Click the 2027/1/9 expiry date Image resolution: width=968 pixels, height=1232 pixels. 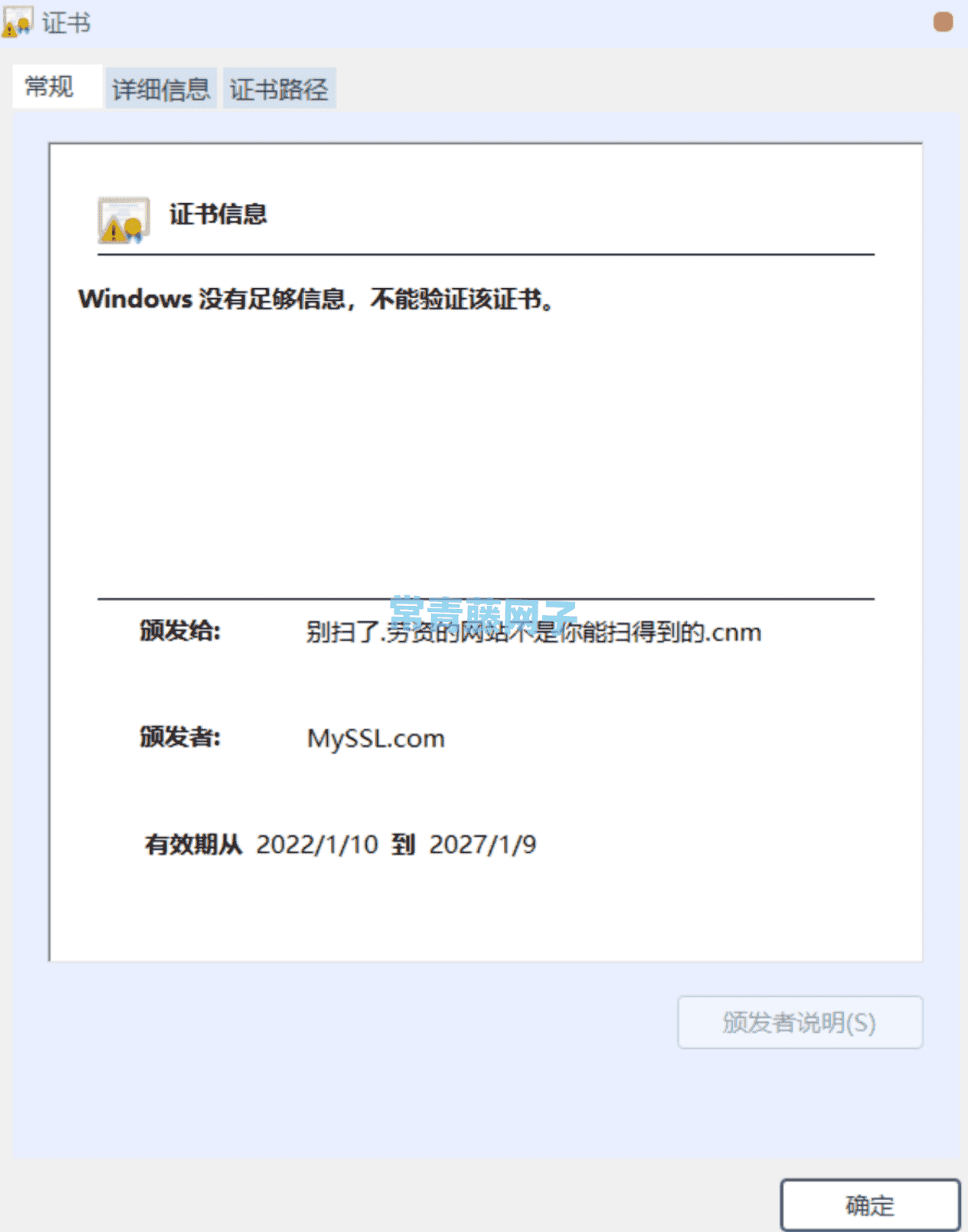[x=482, y=844]
